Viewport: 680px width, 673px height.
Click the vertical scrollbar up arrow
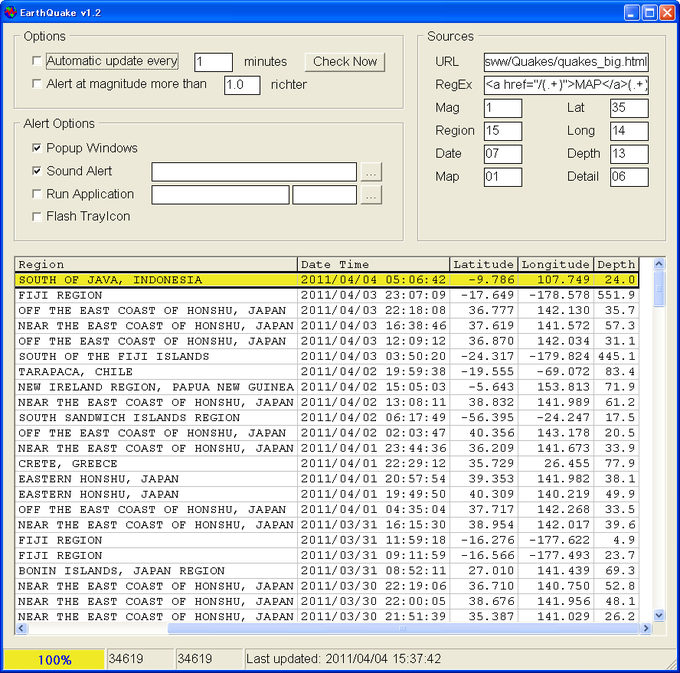click(x=659, y=264)
